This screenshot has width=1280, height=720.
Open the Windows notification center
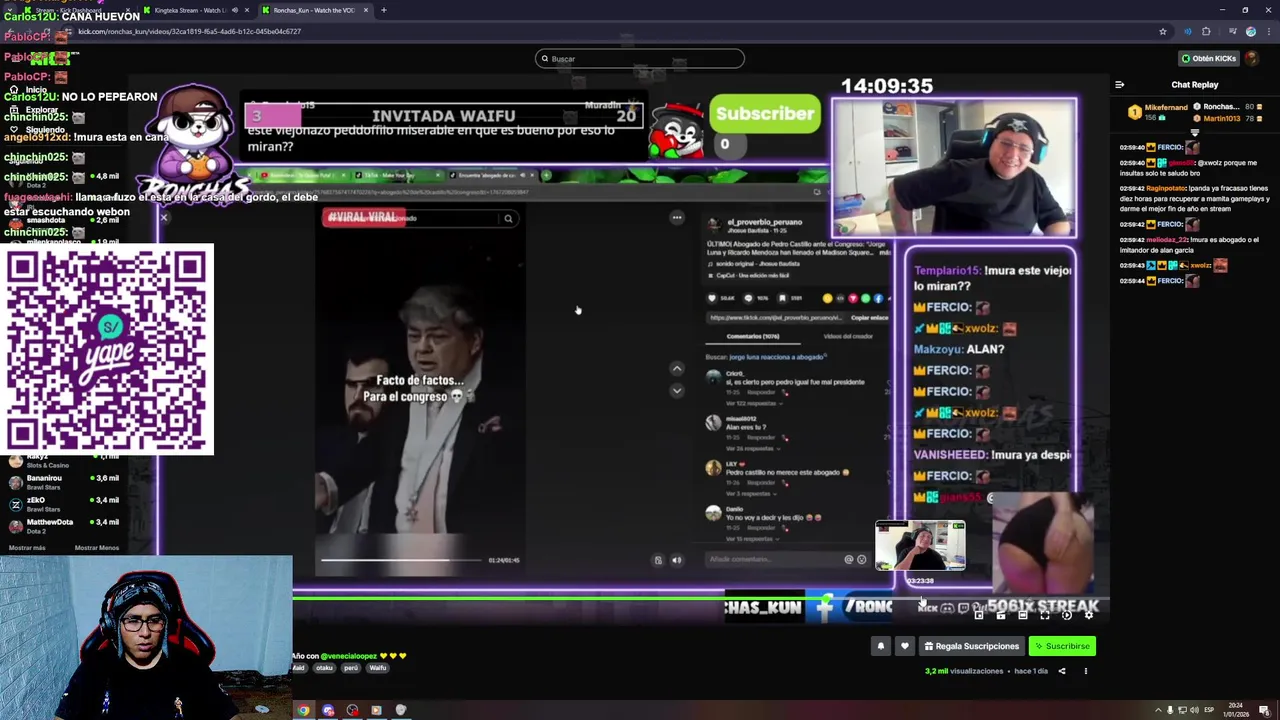click(1264, 711)
